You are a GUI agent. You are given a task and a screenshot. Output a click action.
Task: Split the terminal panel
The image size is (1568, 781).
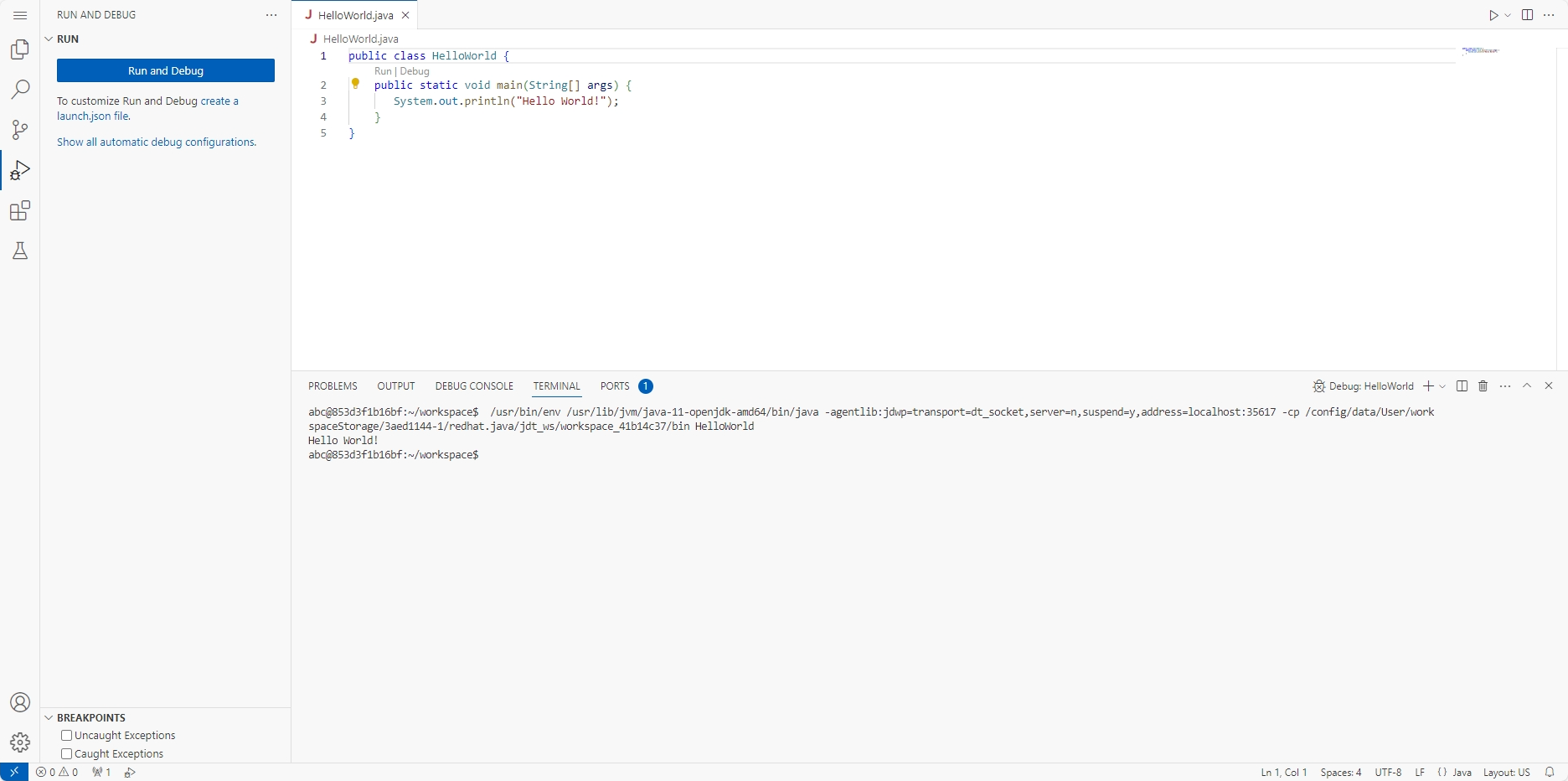[1462, 386]
